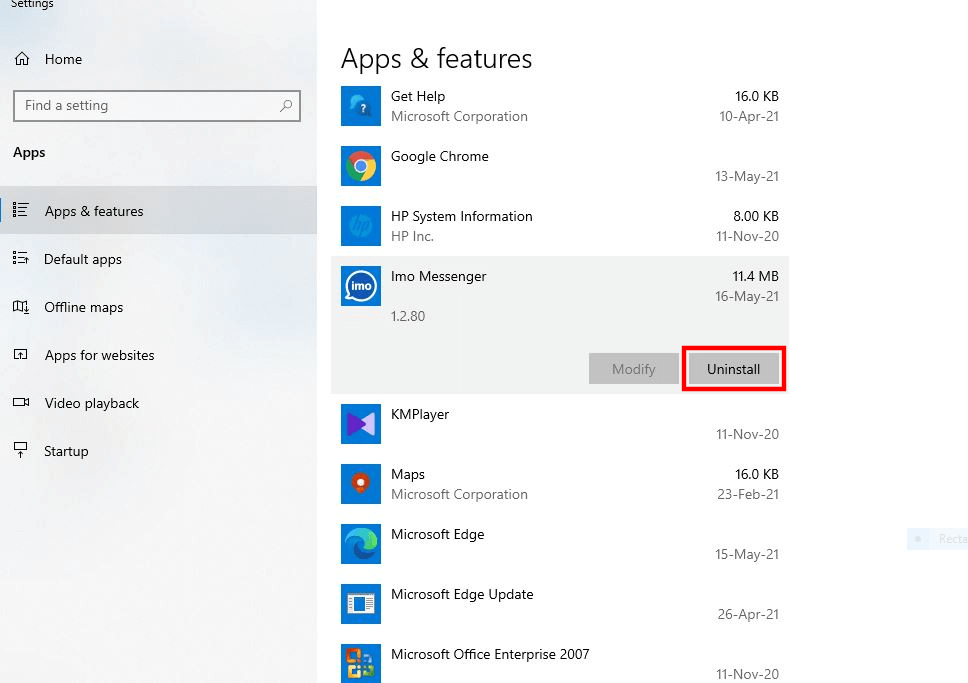Focus the Find a setting box

pyautogui.click(x=157, y=106)
